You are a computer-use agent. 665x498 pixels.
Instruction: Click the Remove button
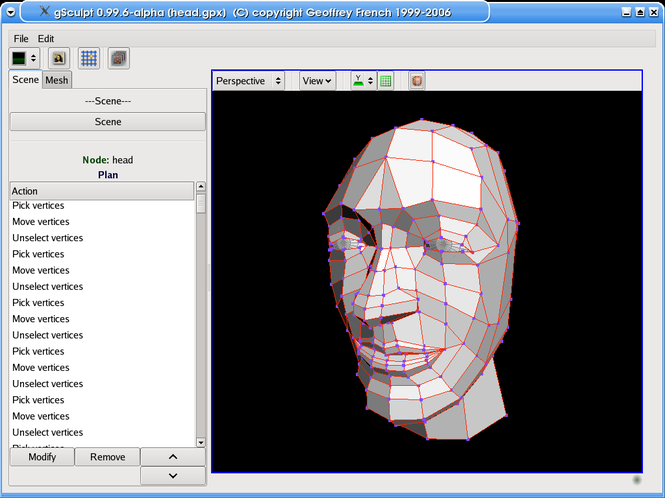[107, 457]
